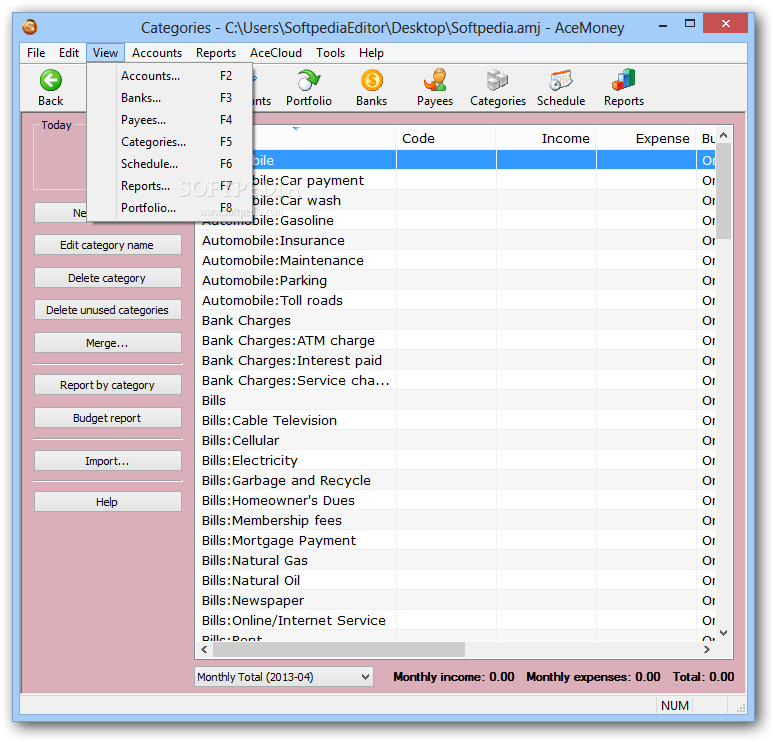Click the sidebar Help button
The width and height of the screenshot is (775, 742).
pos(107,502)
